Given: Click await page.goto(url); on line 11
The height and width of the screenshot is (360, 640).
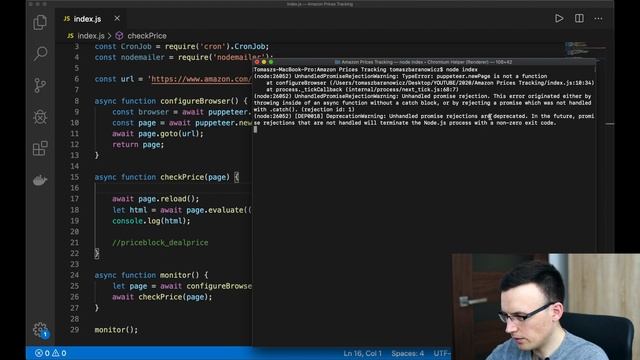Looking at the screenshot, I should pos(158,134).
